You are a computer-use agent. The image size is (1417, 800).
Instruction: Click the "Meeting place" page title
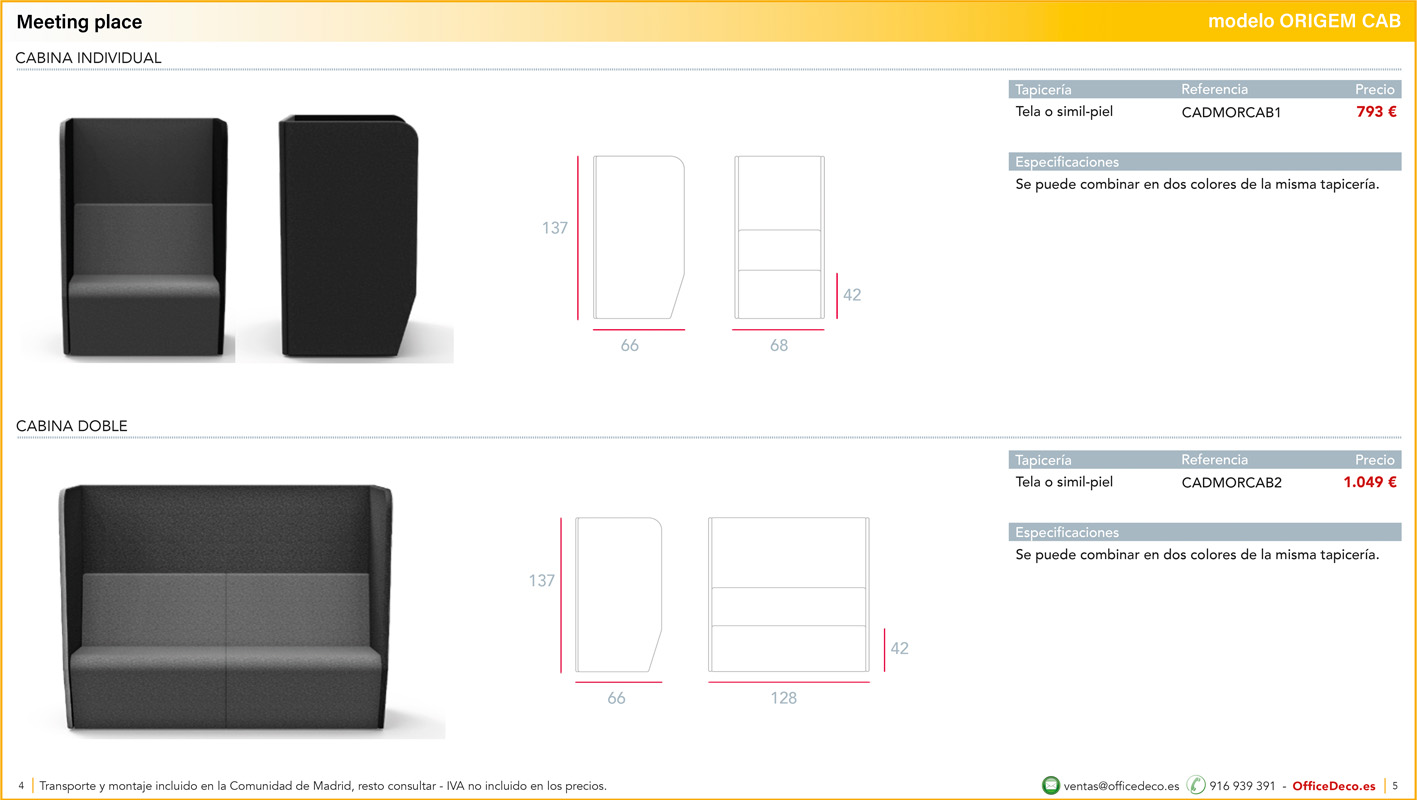click(x=79, y=22)
